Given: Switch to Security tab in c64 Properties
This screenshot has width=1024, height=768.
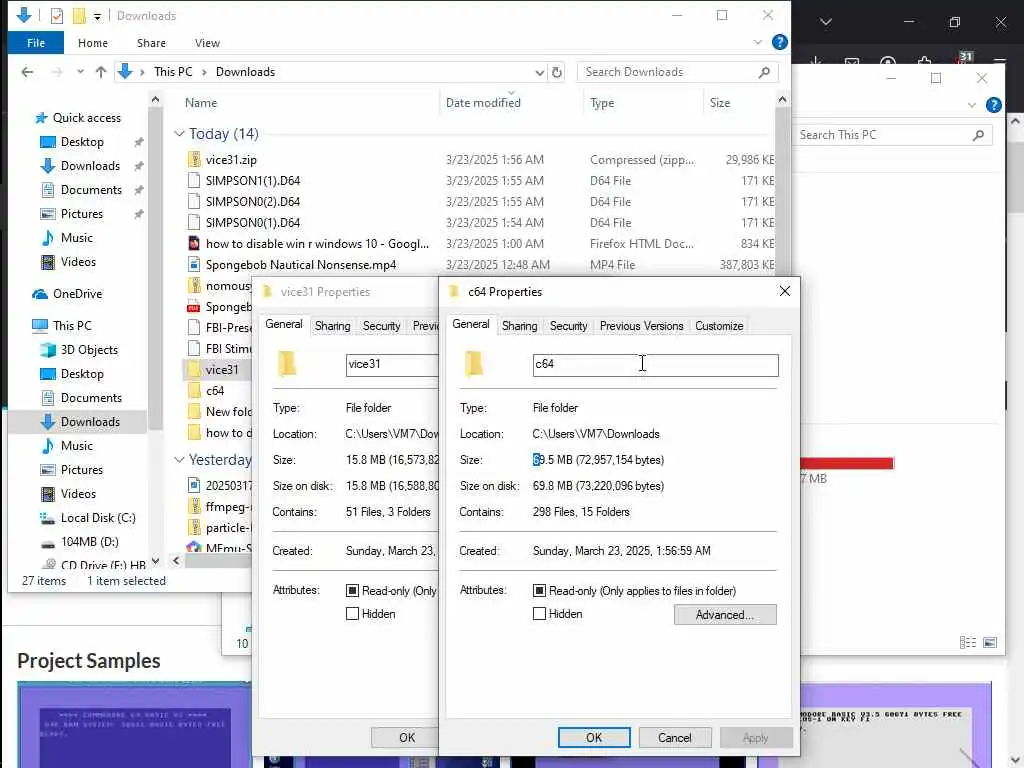Looking at the screenshot, I should pos(568,326).
